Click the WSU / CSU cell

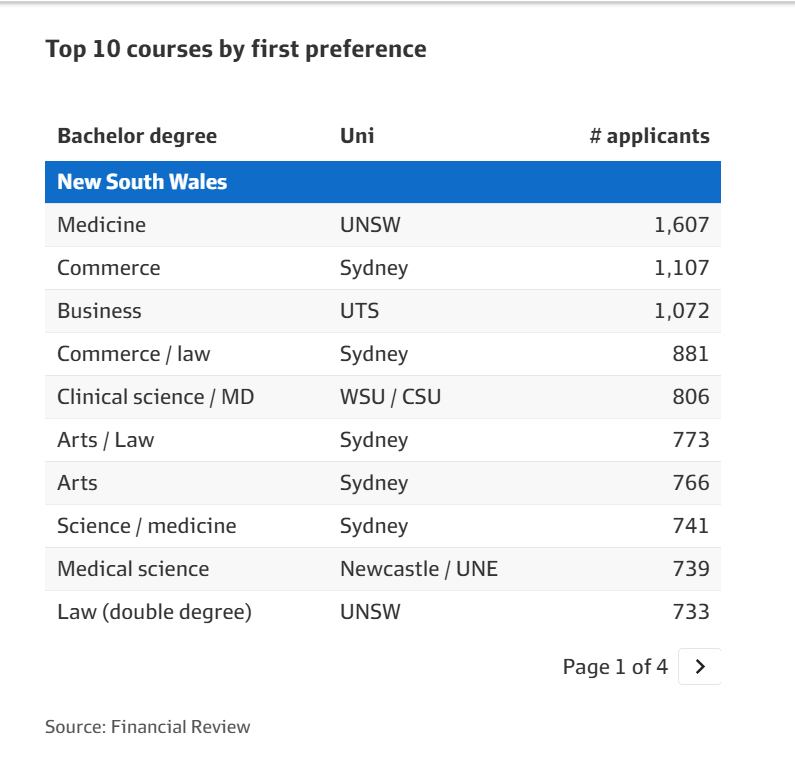pos(390,397)
